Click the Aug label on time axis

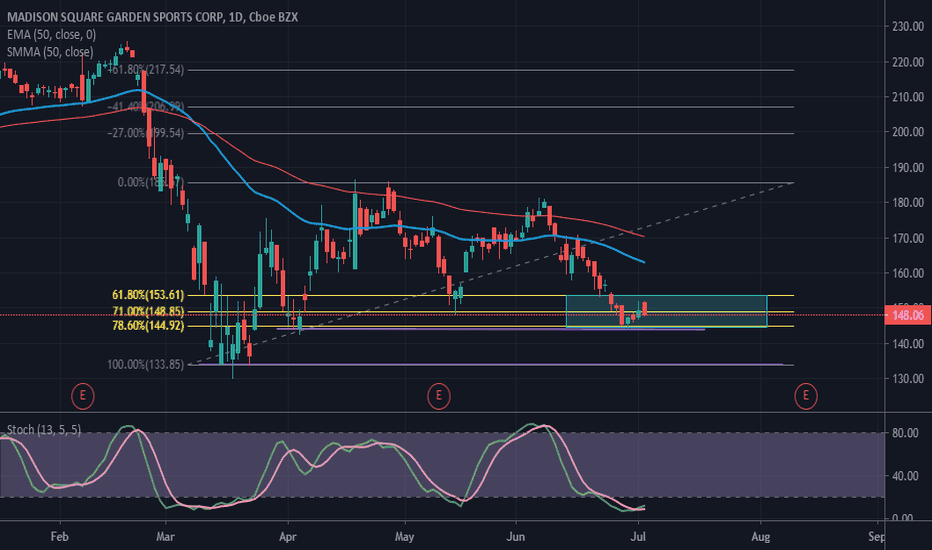pyautogui.click(x=760, y=536)
